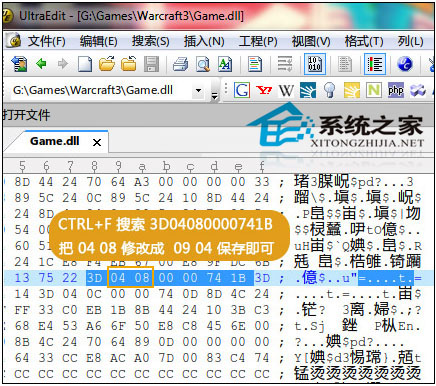
Task: Click the document icon left of 文件 menu
Action: [x=14, y=41]
